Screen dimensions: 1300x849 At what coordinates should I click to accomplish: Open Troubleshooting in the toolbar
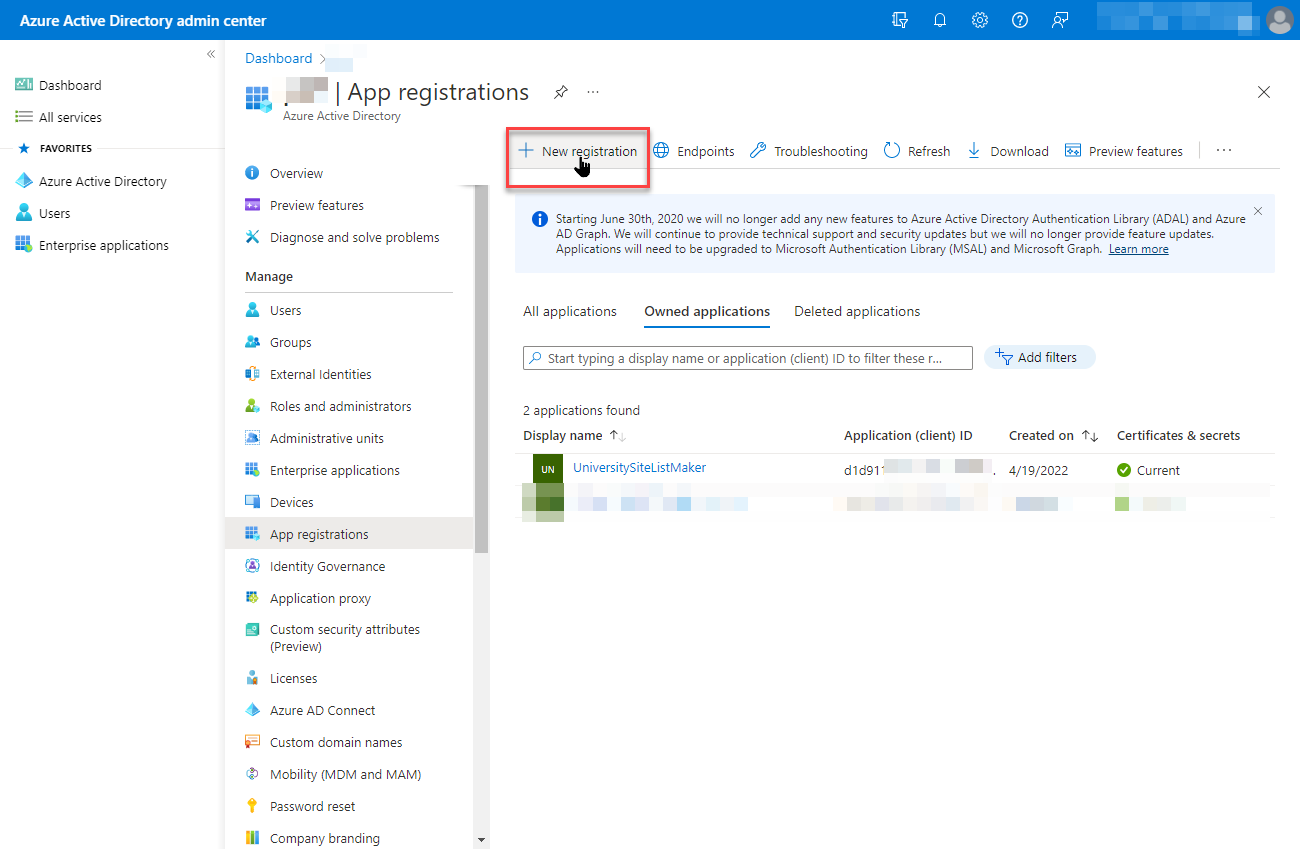(809, 152)
